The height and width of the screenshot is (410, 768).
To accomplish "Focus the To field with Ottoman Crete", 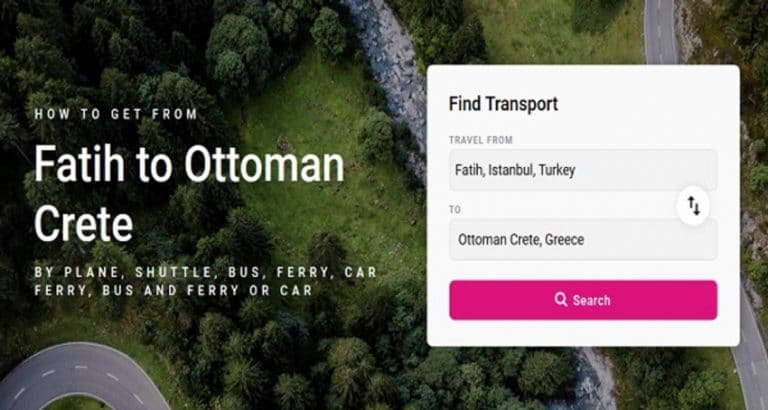I will tap(583, 240).
